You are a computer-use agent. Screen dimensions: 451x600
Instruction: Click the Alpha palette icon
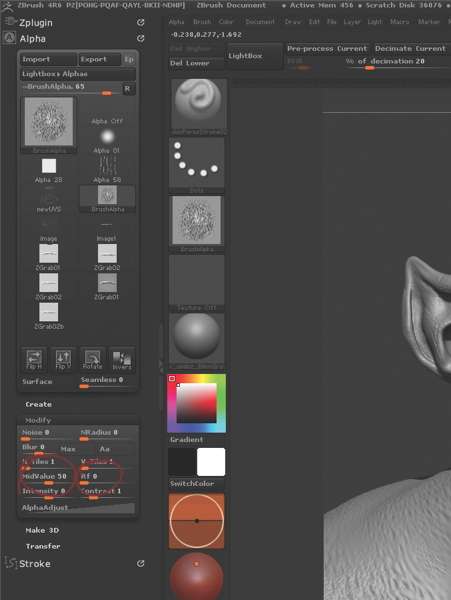click(x=9, y=38)
